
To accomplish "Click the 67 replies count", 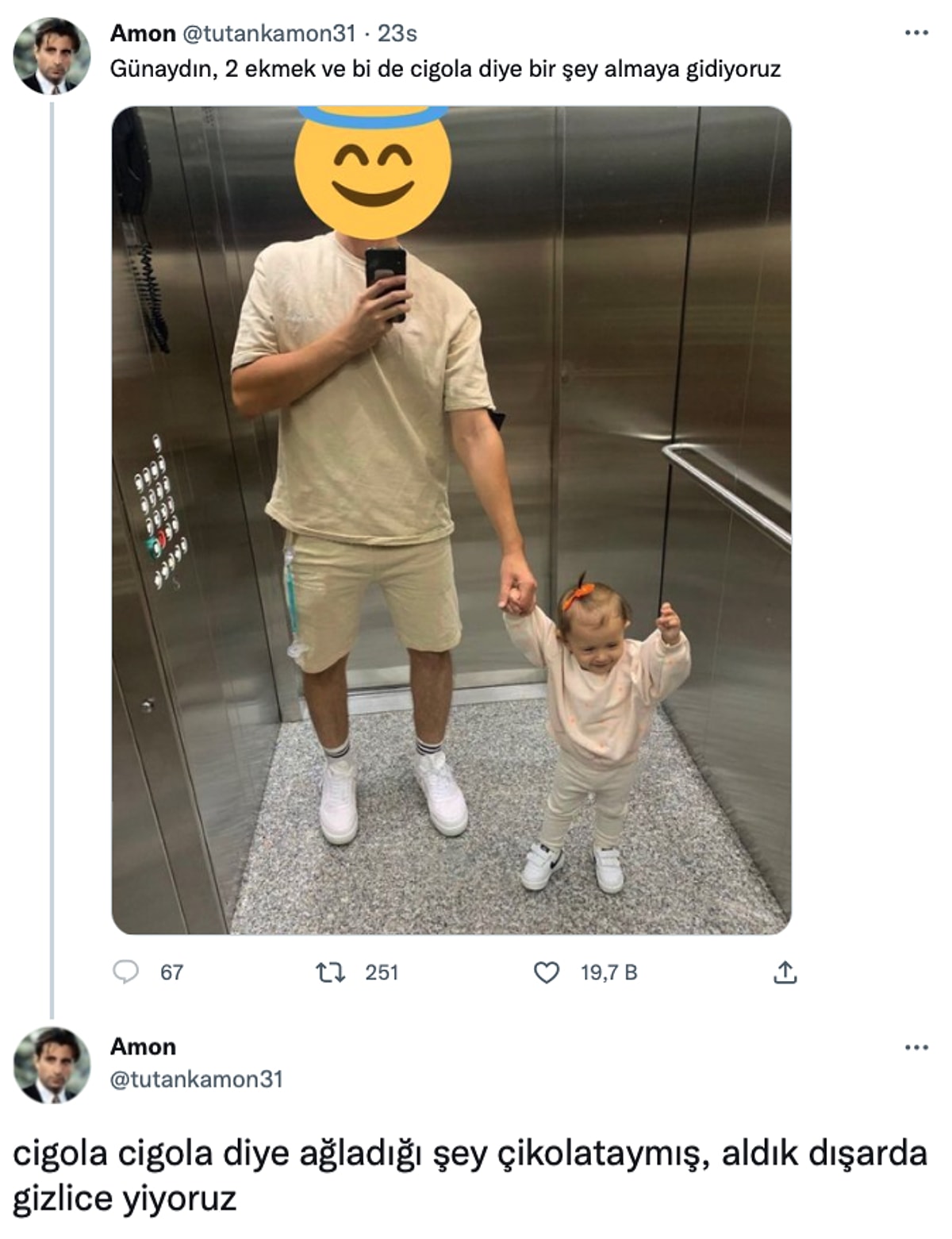I will [x=171, y=972].
